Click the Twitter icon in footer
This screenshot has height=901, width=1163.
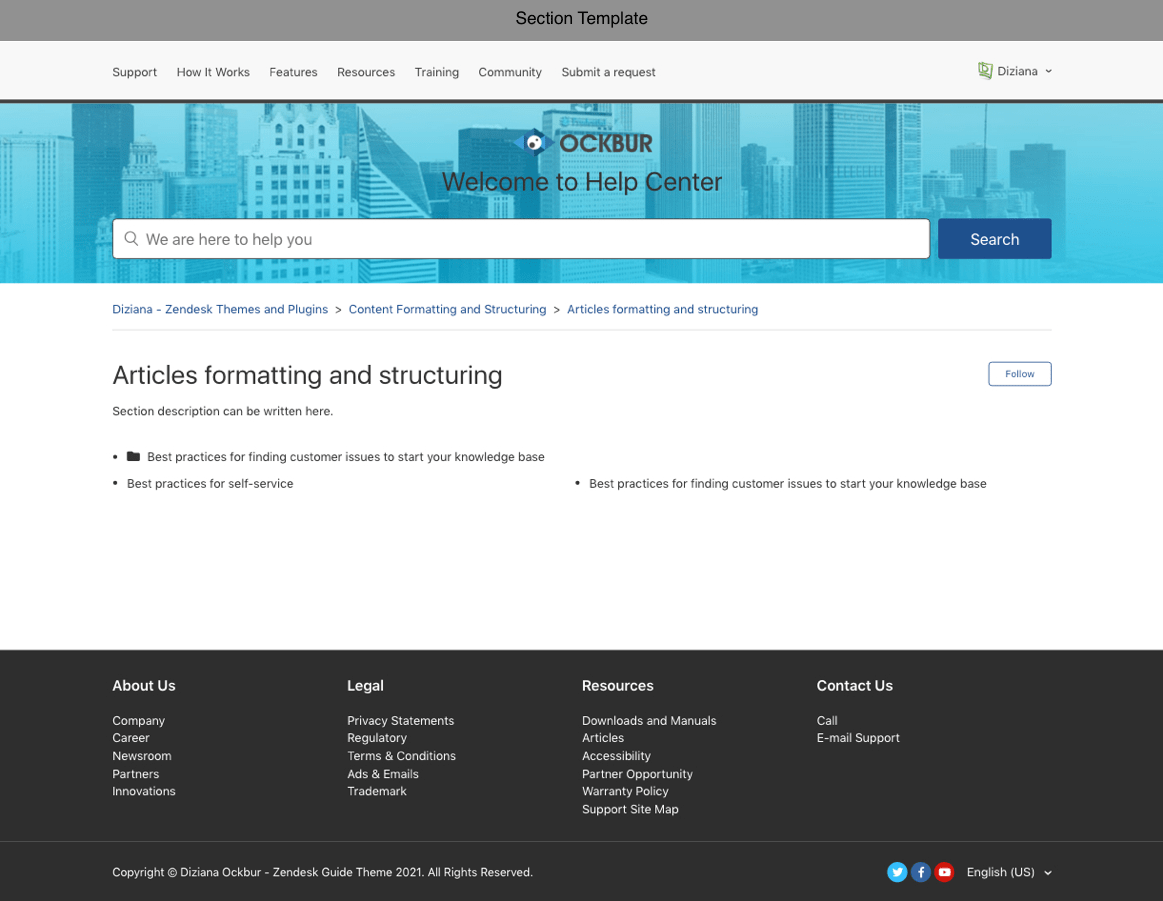pyautogui.click(x=897, y=872)
